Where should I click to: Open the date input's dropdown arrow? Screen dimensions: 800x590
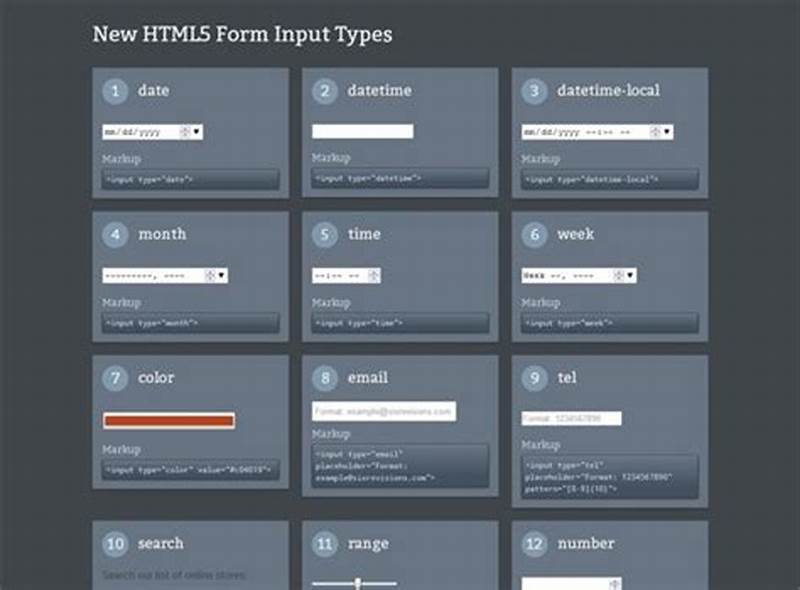(196, 129)
